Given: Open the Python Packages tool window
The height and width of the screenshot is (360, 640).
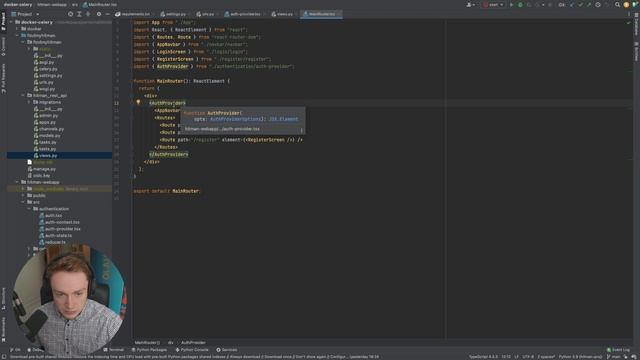Looking at the screenshot, I should (x=149, y=350).
